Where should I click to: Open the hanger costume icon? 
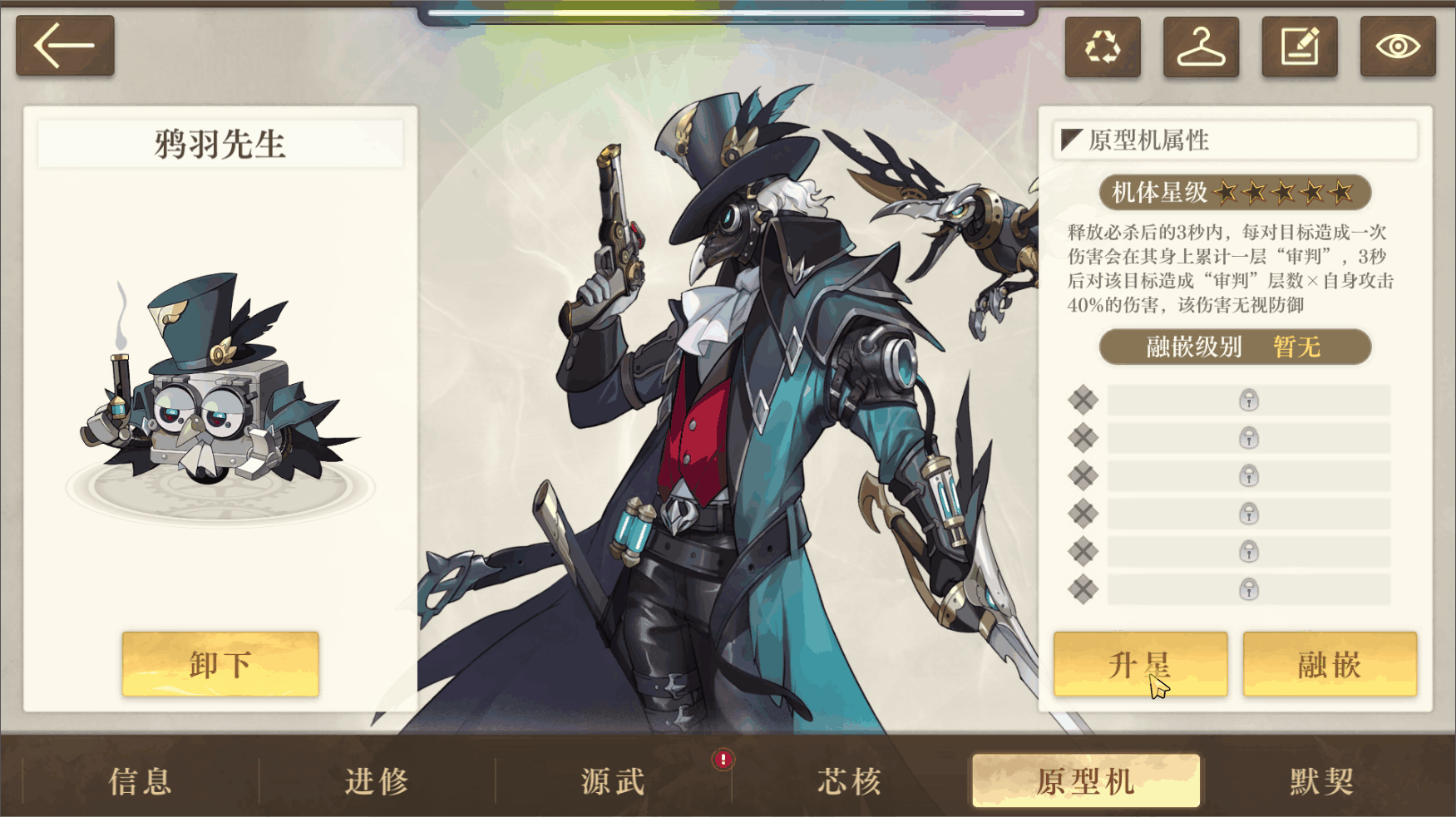[x=1201, y=47]
